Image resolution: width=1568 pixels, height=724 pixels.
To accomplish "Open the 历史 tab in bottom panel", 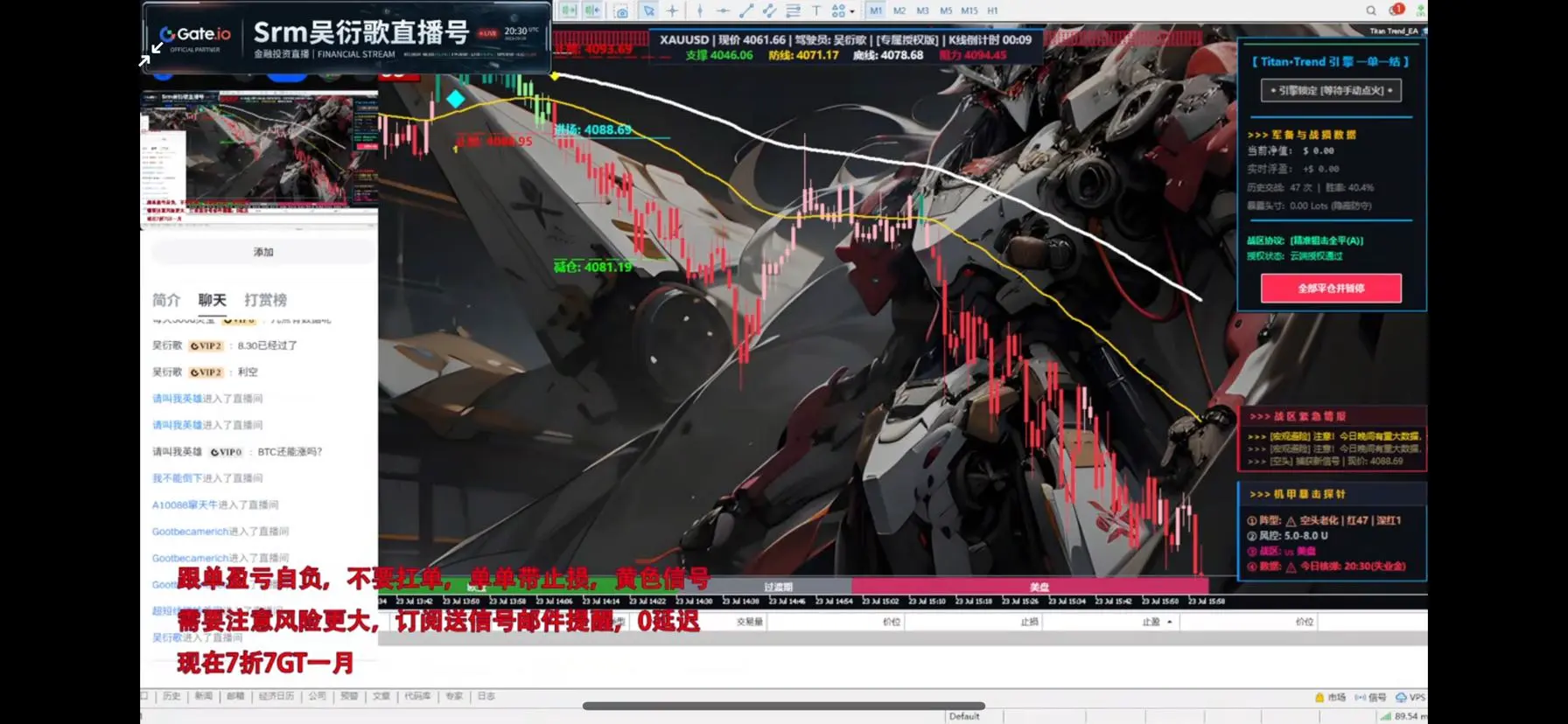I will pos(171,696).
